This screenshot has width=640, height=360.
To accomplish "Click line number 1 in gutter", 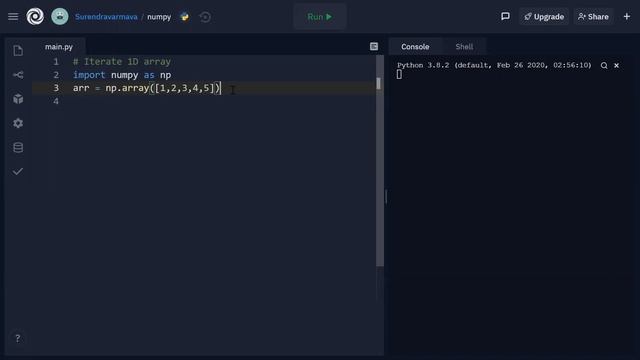I will click(x=56, y=62).
